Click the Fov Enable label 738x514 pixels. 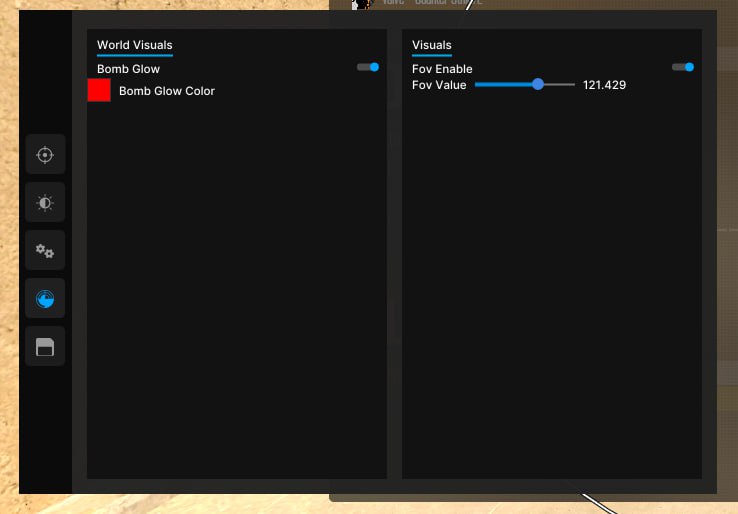[x=442, y=69]
